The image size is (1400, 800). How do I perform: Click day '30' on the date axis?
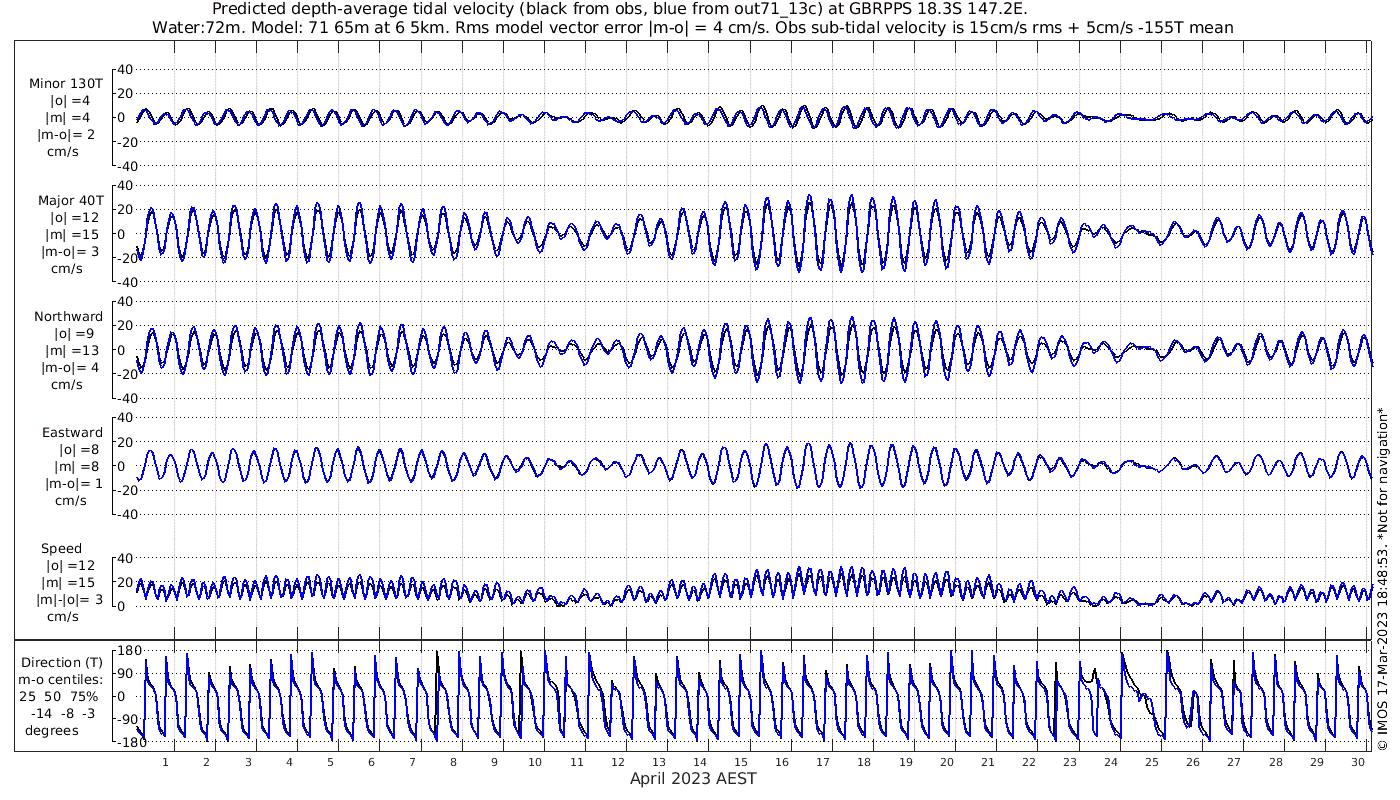(x=1357, y=762)
